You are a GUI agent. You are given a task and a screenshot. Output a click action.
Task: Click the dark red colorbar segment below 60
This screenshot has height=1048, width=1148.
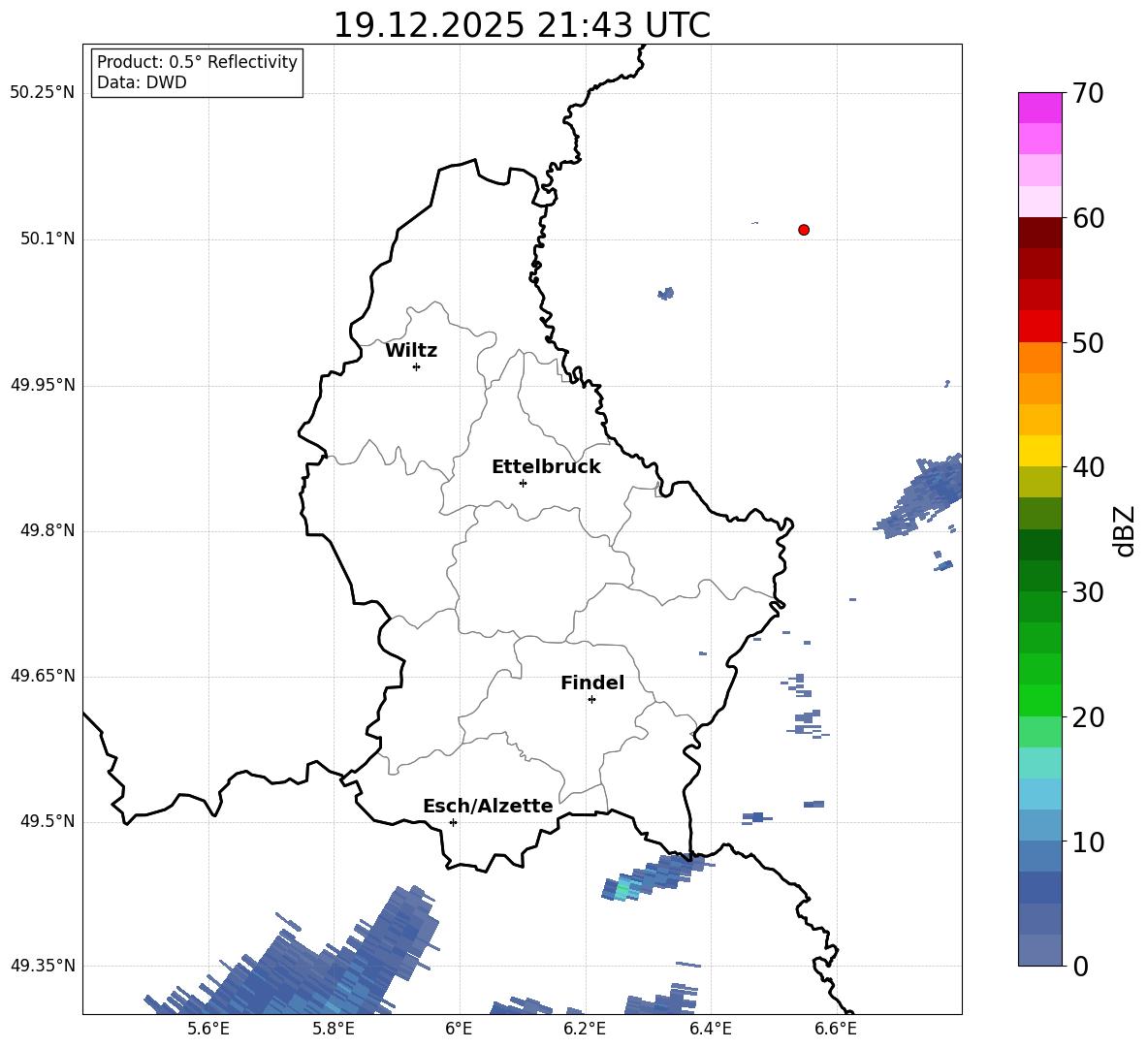pyautogui.click(x=1039, y=233)
